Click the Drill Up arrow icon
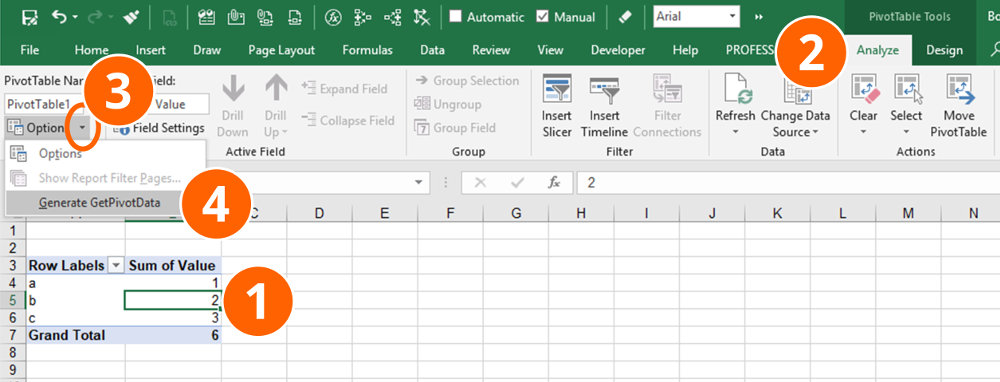Image resolution: width=1000 pixels, height=382 pixels. pyautogui.click(x=276, y=89)
